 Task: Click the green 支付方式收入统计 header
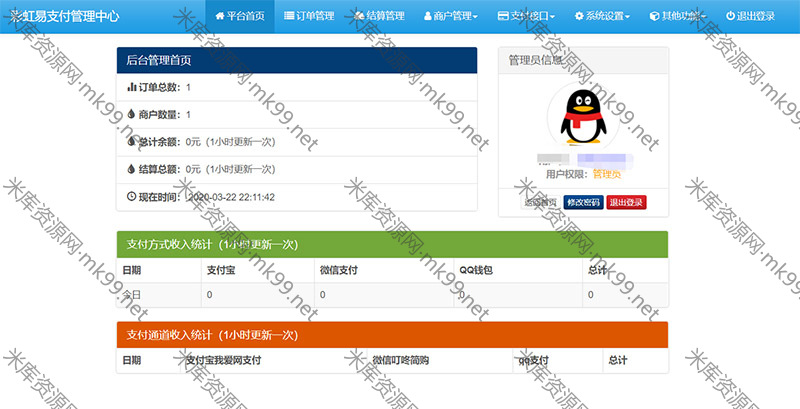tap(392, 244)
